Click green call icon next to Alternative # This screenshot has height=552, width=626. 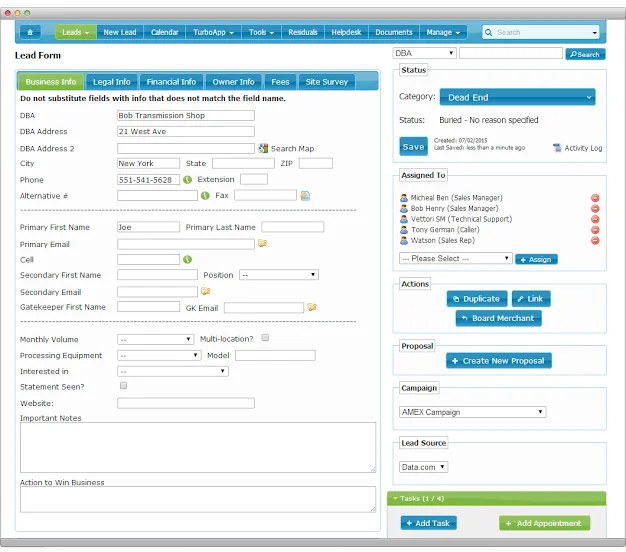pyautogui.click(x=205, y=196)
